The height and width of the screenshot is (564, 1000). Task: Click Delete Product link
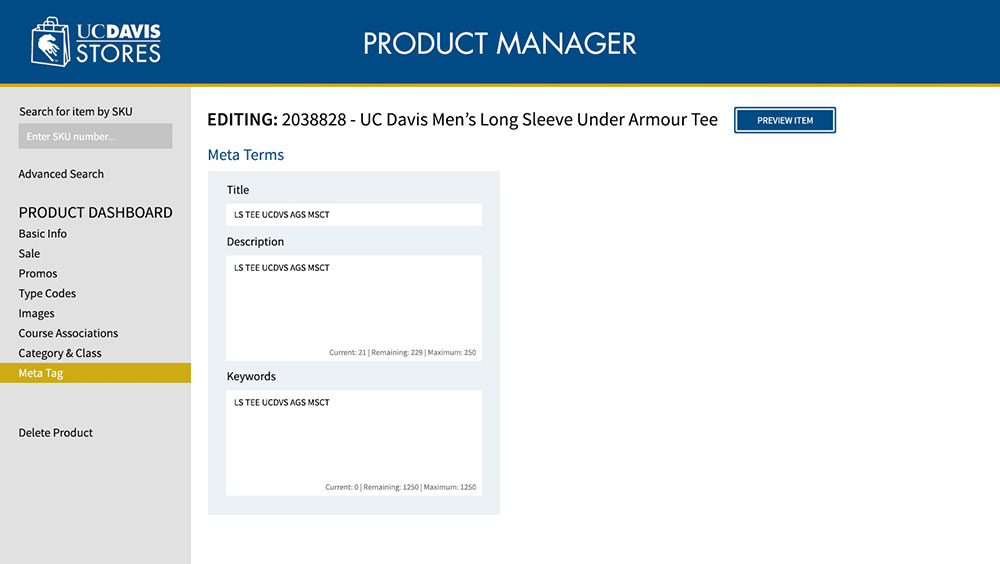point(55,433)
